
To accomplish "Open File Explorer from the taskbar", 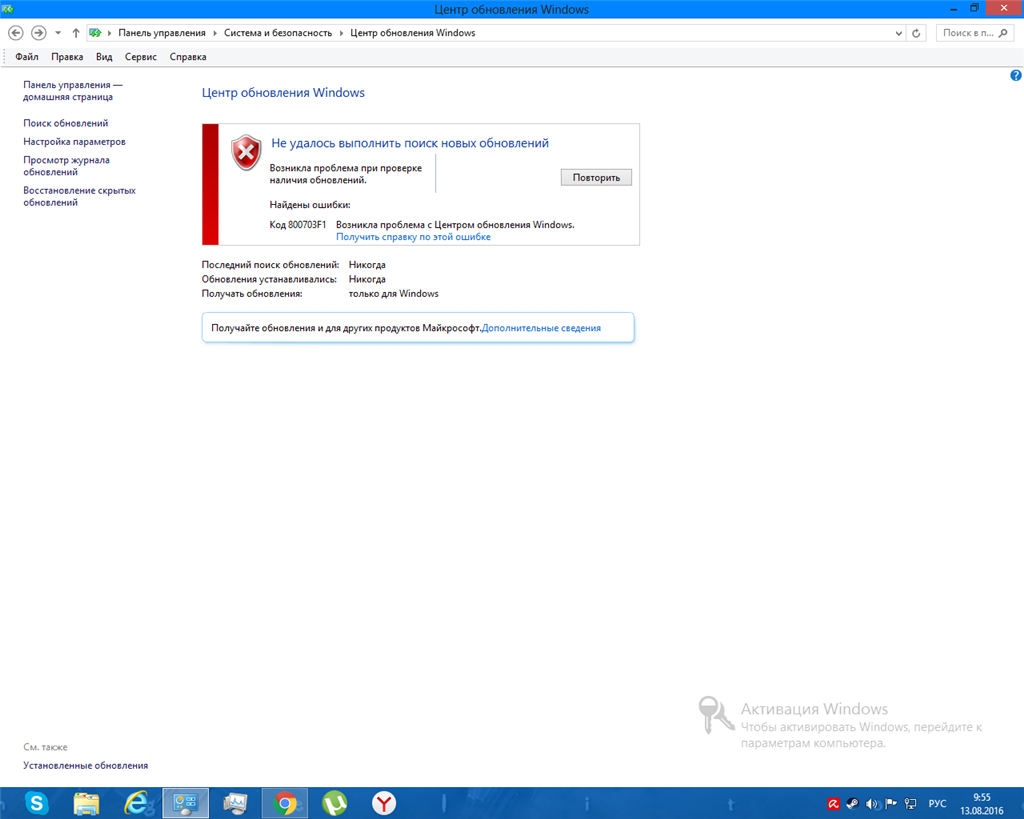I will pyautogui.click(x=86, y=803).
